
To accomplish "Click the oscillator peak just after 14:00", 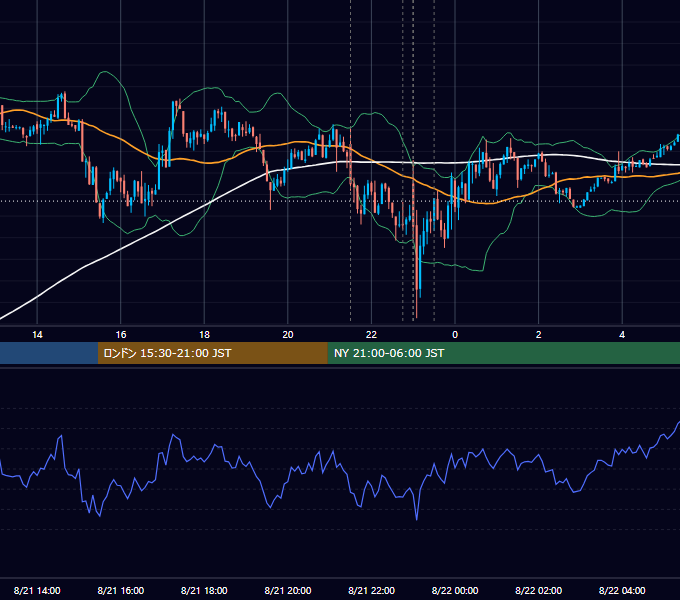I will click(x=60, y=437).
